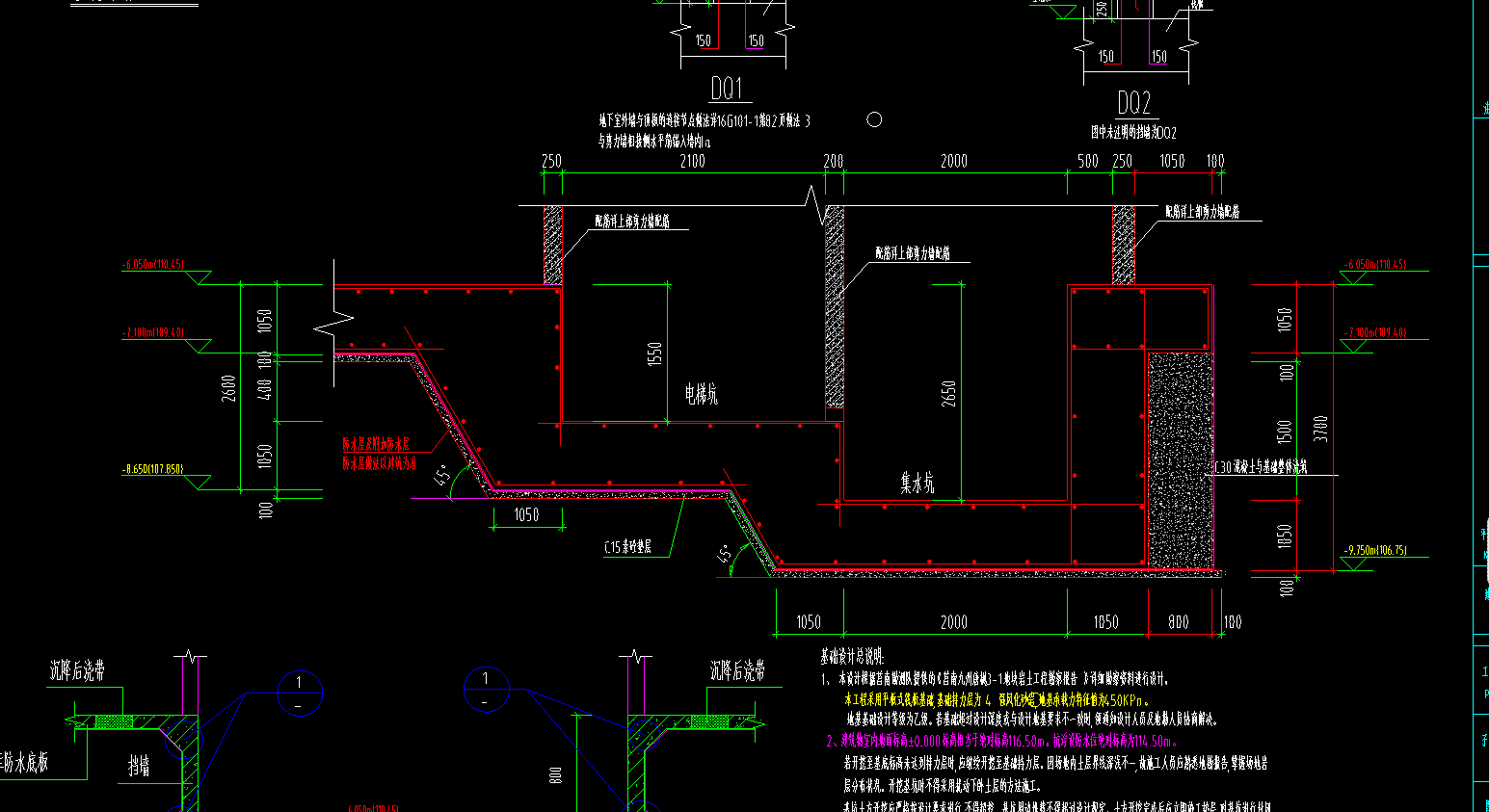Pick the 400 vertical dimension text

point(266,388)
